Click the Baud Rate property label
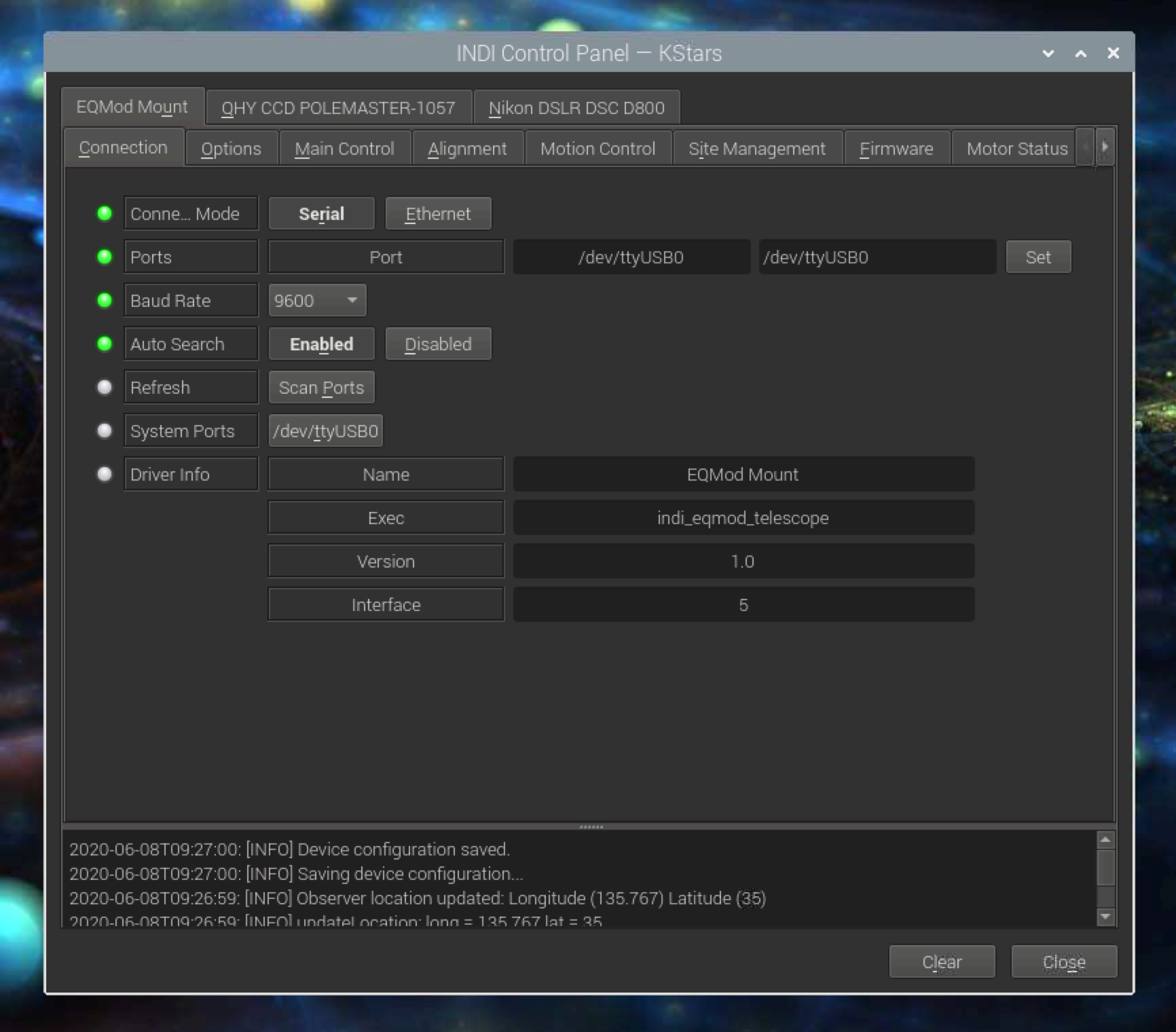Image resolution: width=1176 pixels, height=1032 pixels. [x=191, y=301]
